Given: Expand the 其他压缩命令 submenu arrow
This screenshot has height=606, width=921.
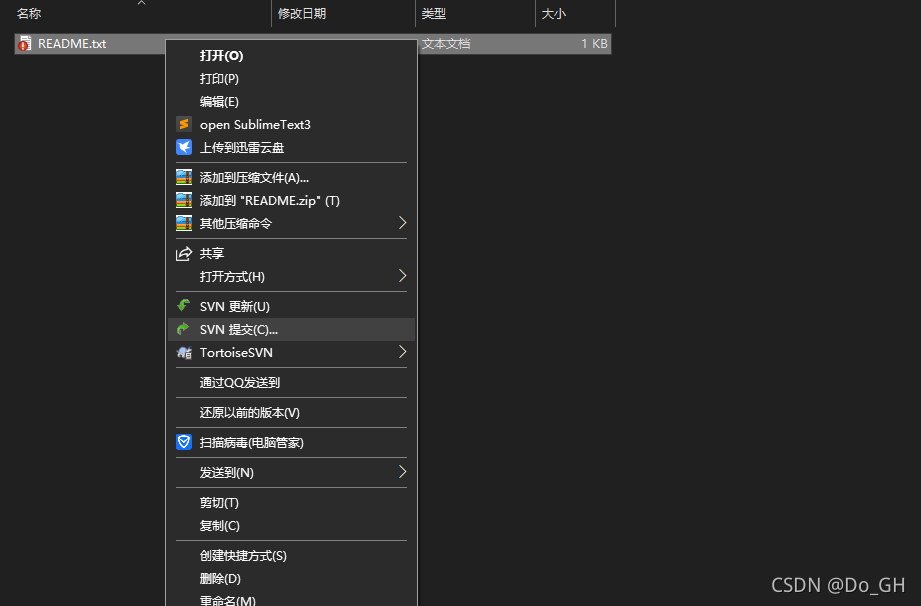Looking at the screenshot, I should (402, 223).
